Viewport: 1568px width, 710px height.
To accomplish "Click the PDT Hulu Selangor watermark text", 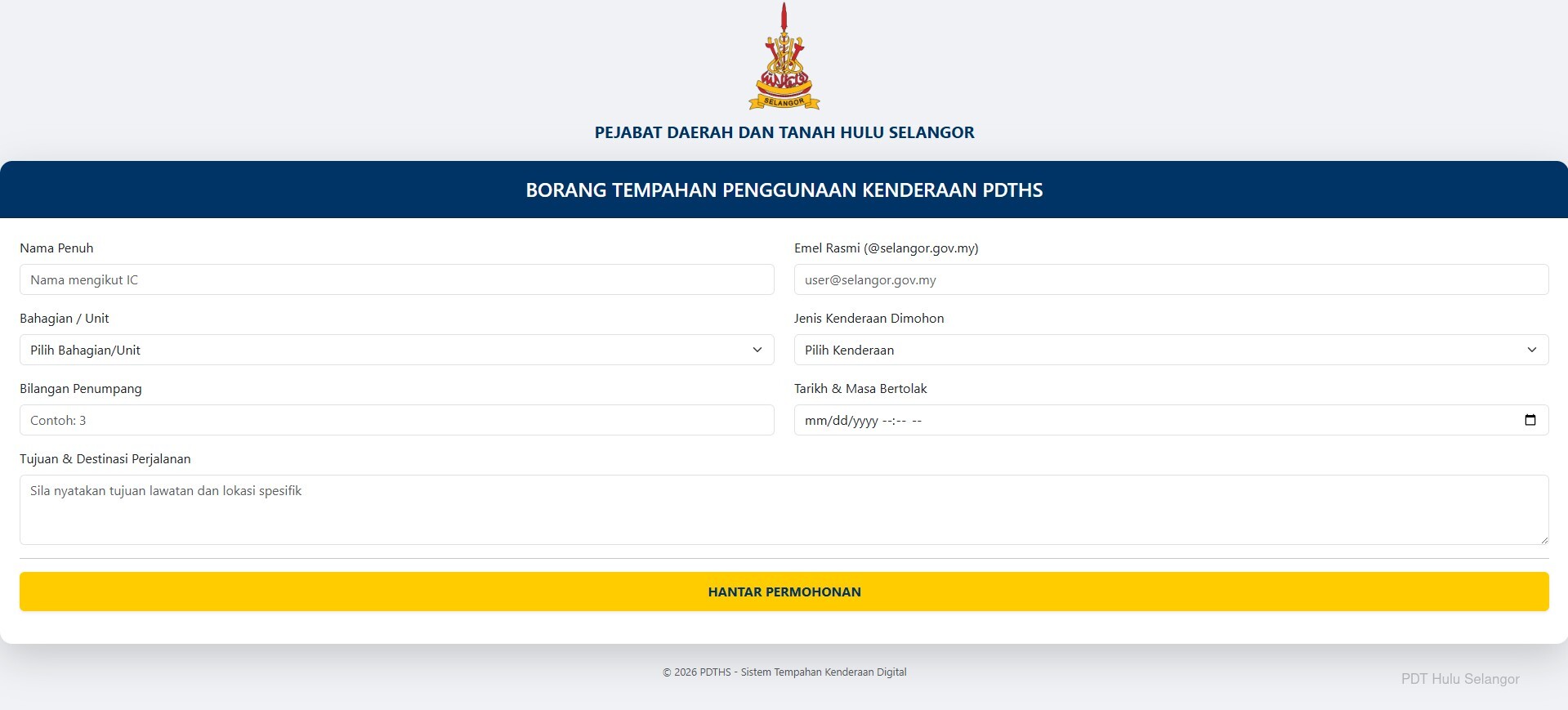I will 1460,679.
